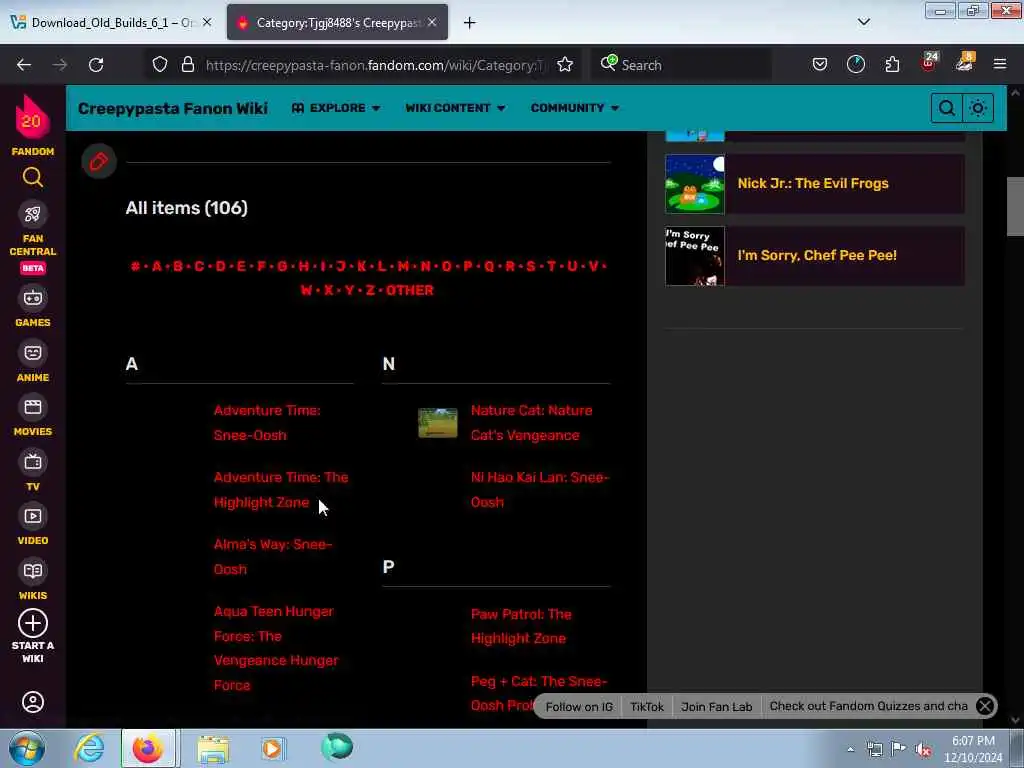Click the TikTok button

point(647,707)
